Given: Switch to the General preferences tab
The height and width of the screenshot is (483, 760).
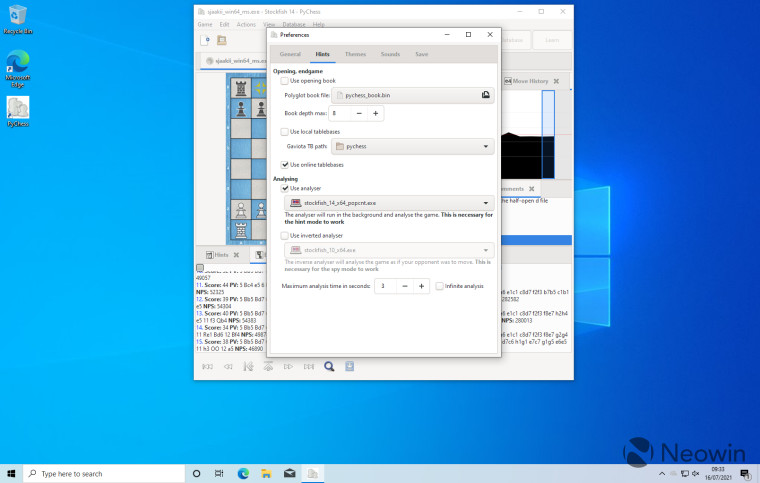Looking at the screenshot, I should (x=290, y=54).
